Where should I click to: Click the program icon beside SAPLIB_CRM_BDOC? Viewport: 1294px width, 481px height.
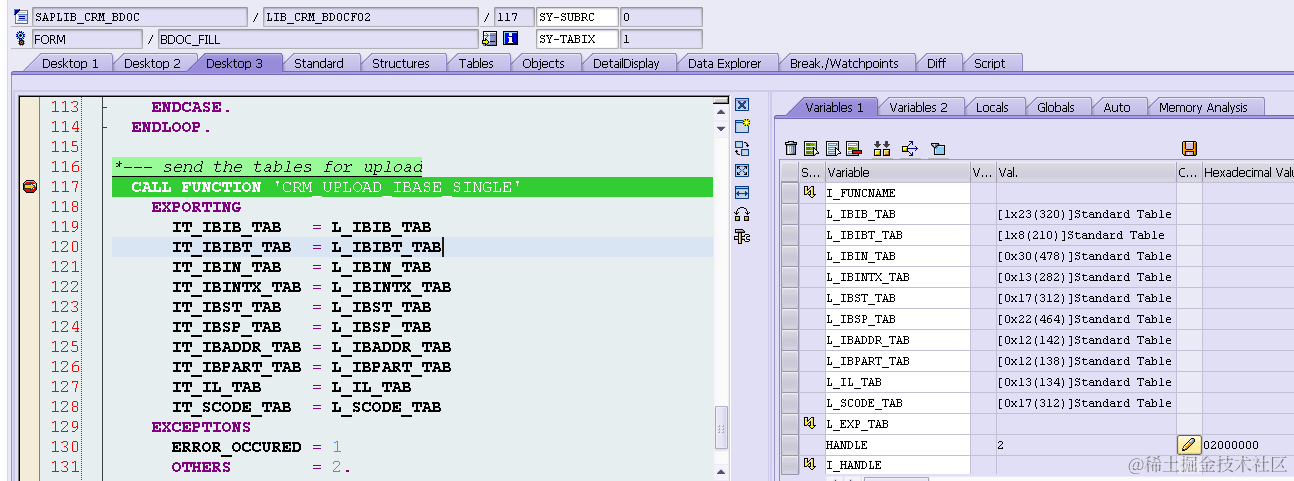pyautogui.click(x=21, y=17)
